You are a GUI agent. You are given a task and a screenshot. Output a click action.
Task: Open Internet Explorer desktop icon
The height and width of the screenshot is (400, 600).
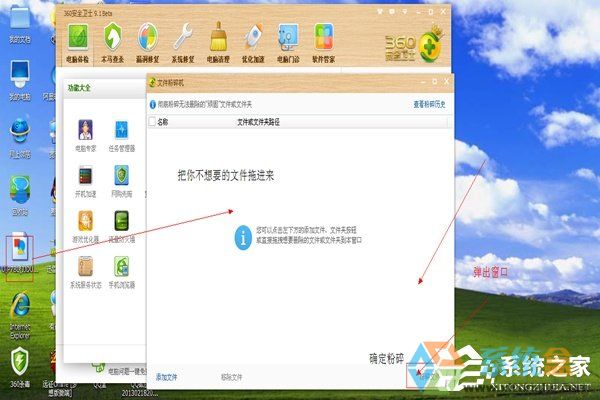[x=19, y=314]
